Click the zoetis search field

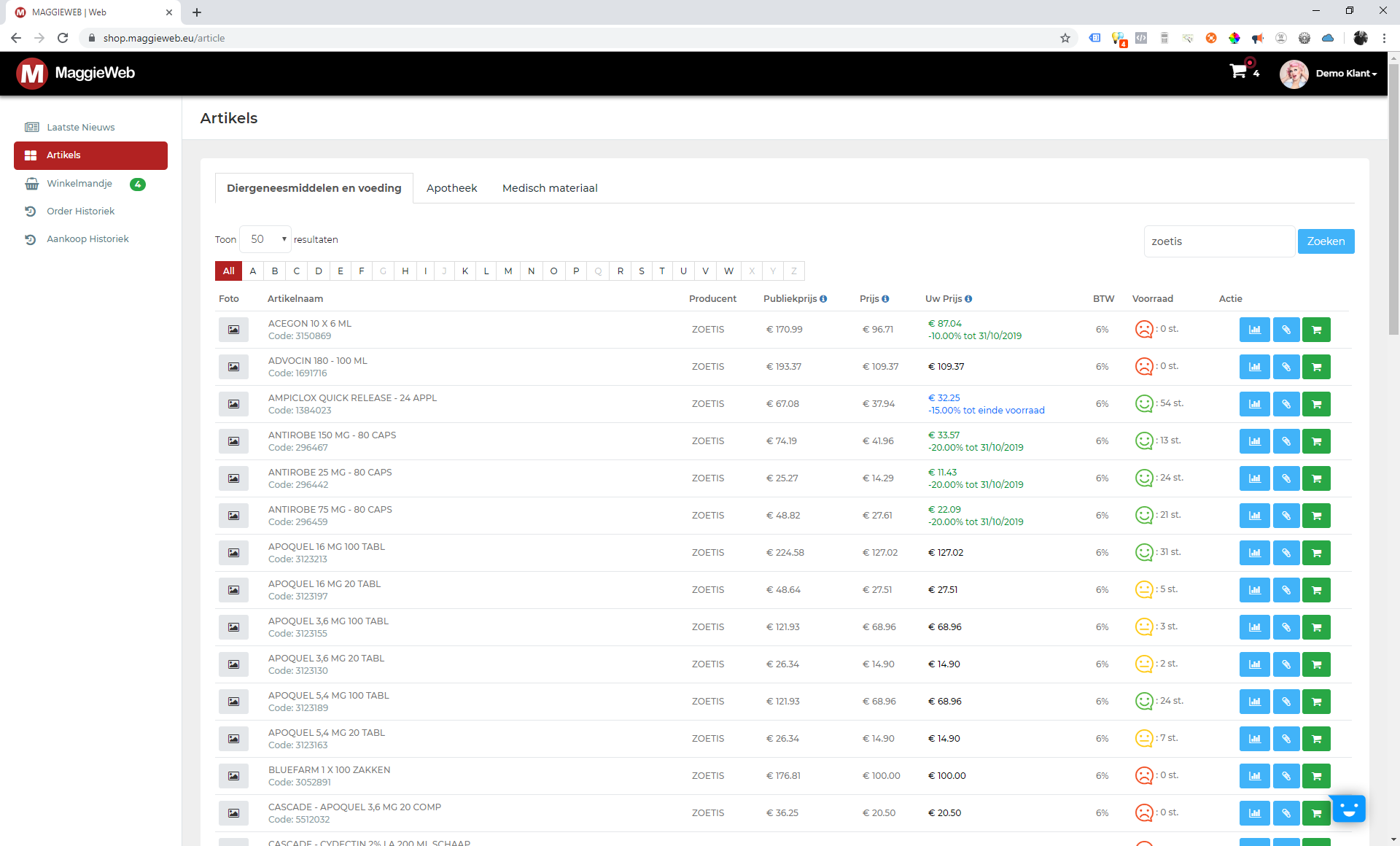tap(1219, 241)
